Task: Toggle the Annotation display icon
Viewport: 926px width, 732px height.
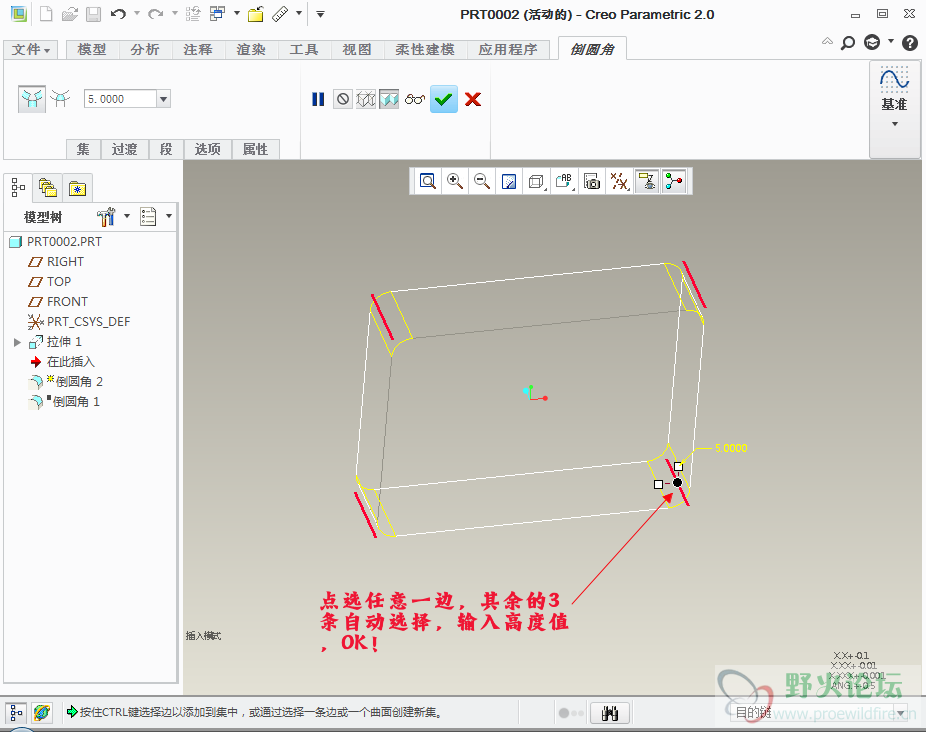Action: 647,181
